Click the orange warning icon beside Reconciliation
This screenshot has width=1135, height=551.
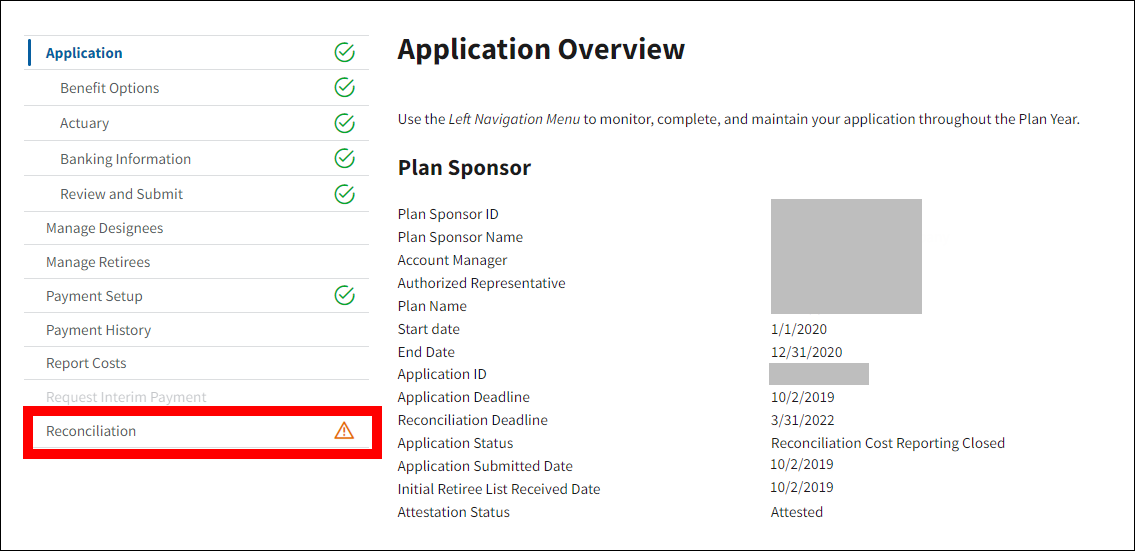click(344, 431)
